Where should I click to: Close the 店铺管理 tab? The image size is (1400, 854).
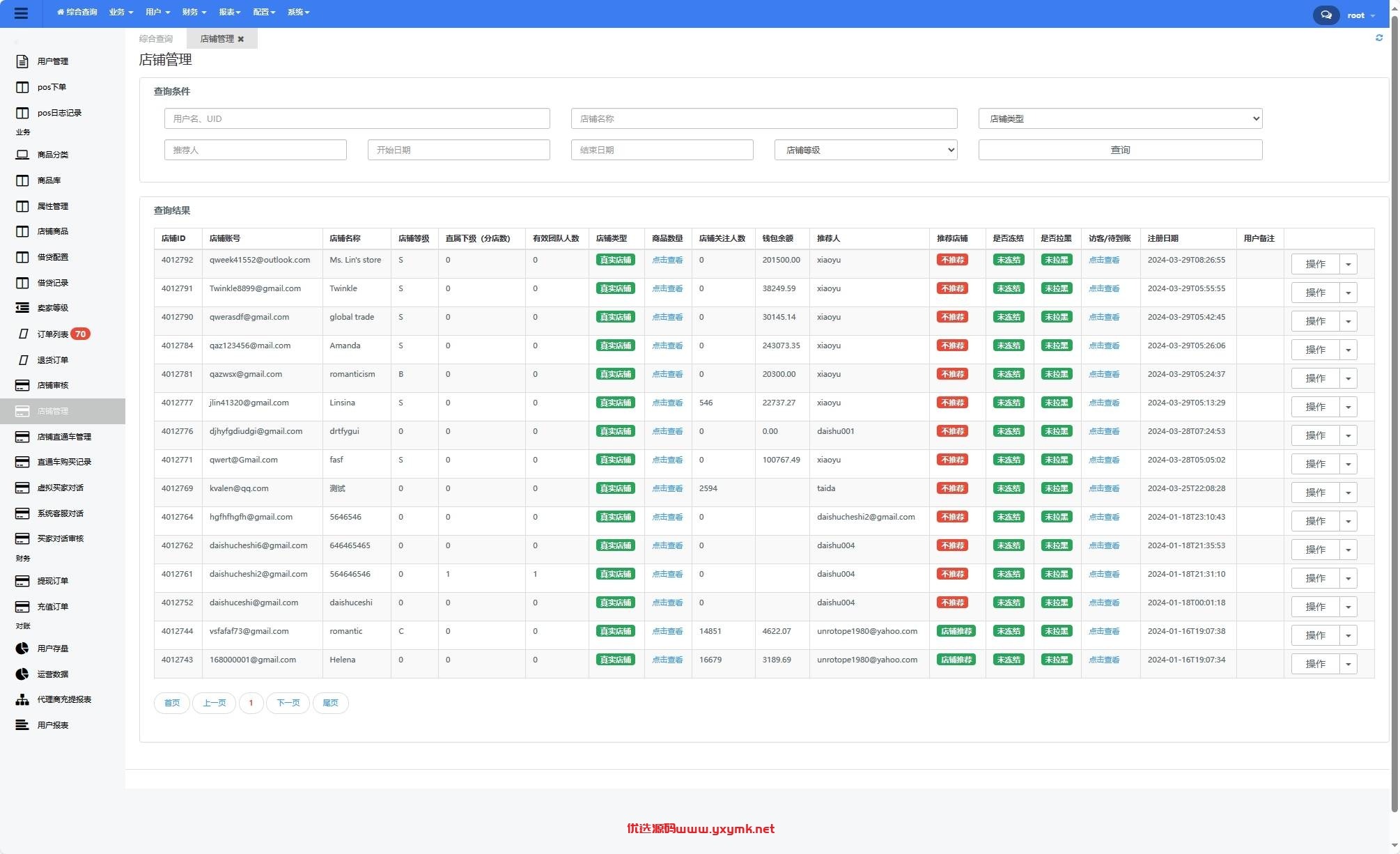pos(241,39)
